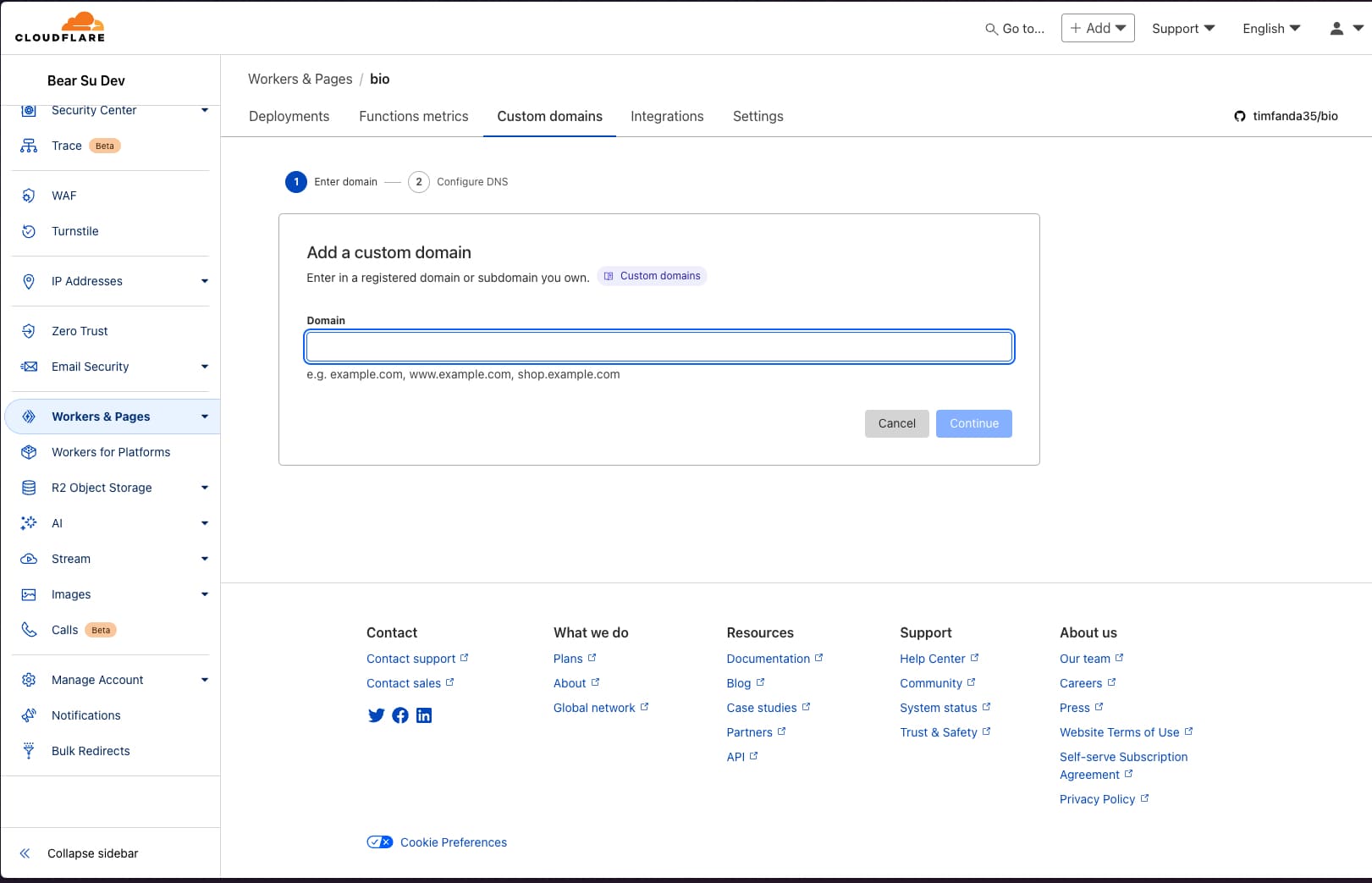Click the Cancel button
The height and width of the screenshot is (883, 1372).
[x=897, y=423]
